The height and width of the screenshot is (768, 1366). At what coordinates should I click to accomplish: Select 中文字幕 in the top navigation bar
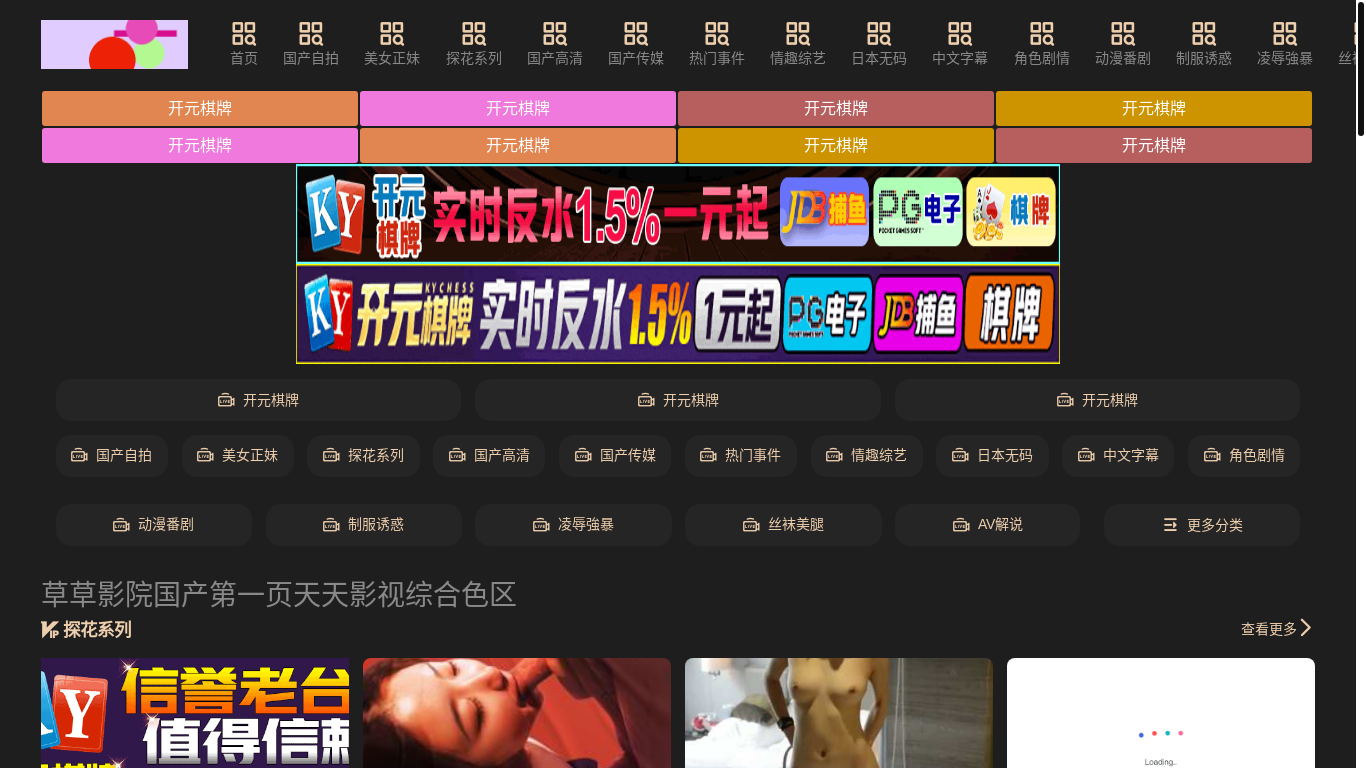point(960,45)
